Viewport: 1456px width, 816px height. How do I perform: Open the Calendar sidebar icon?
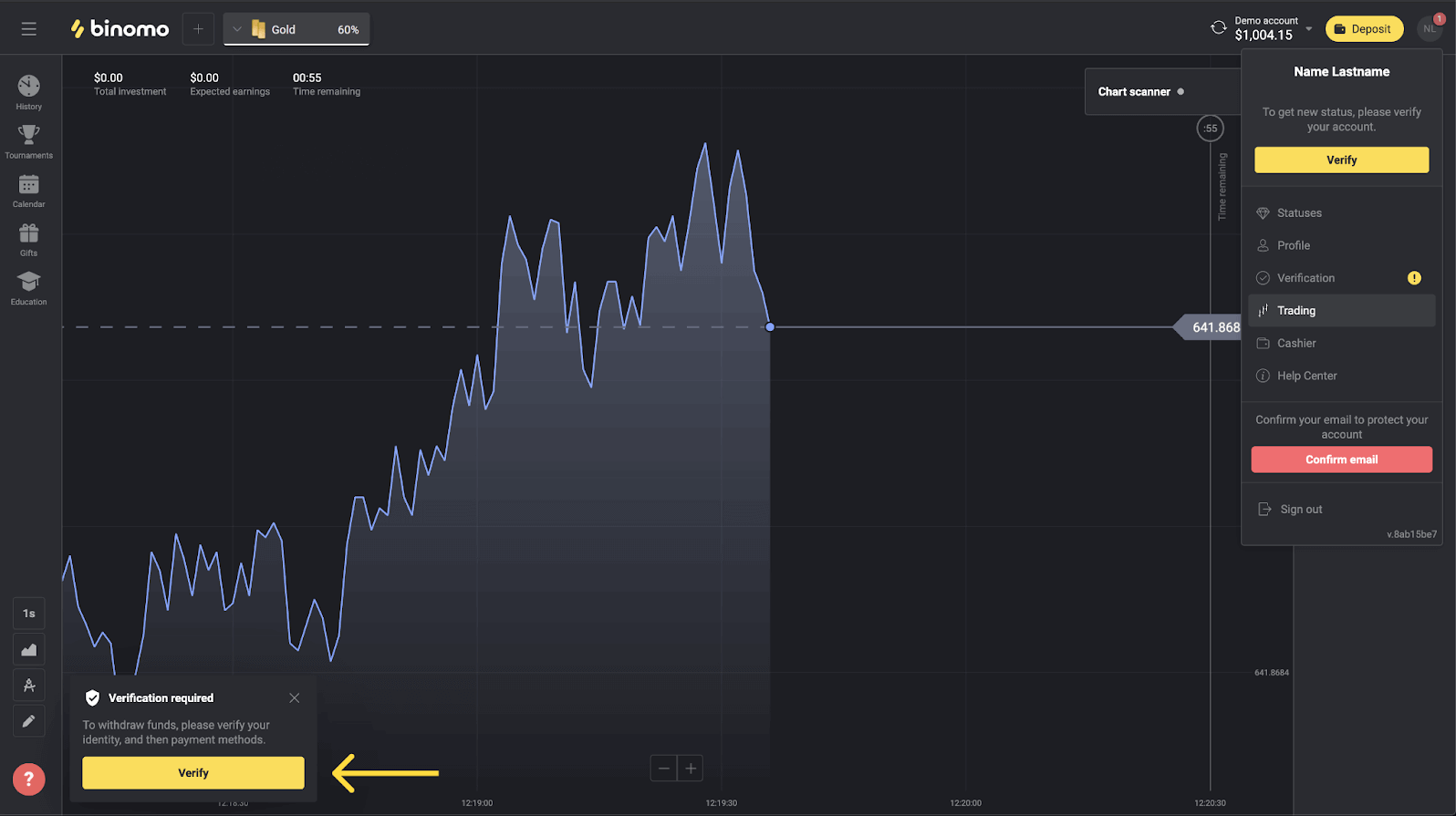click(x=29, y=191)
